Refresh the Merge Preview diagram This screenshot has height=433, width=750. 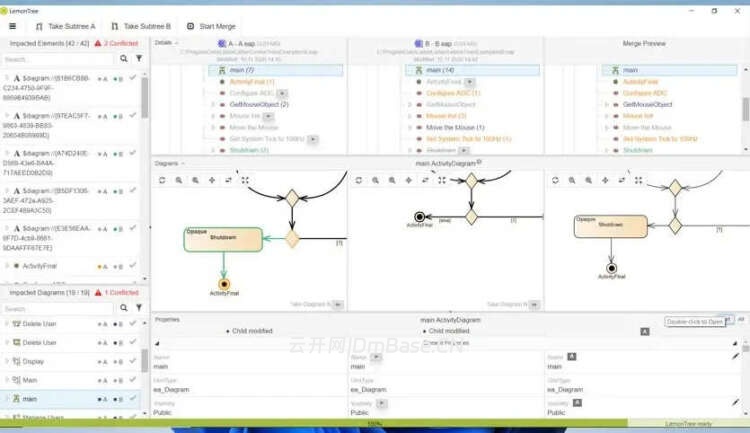click(x=556, y=180)
